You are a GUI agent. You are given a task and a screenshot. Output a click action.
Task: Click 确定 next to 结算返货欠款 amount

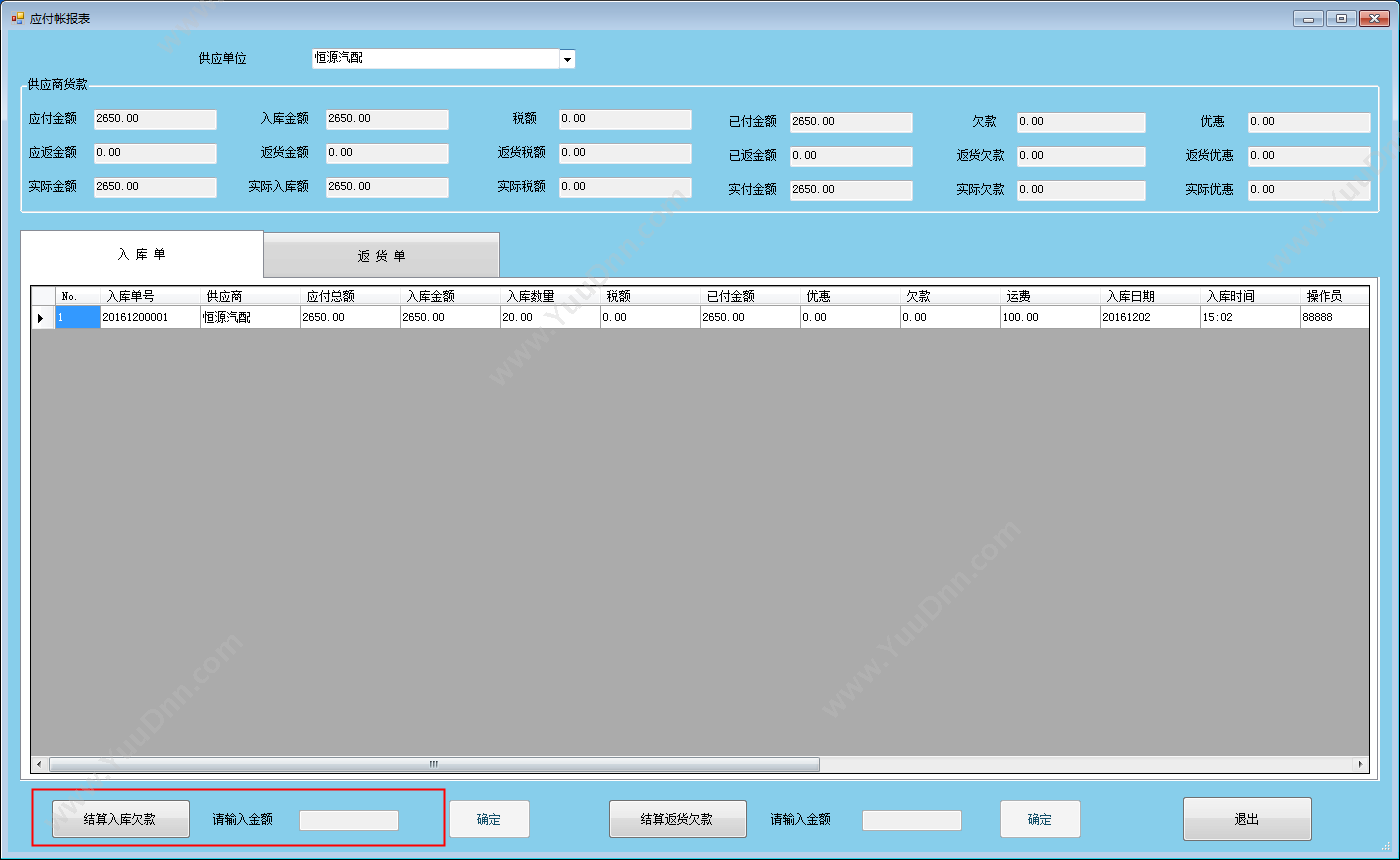[1040, 819]
